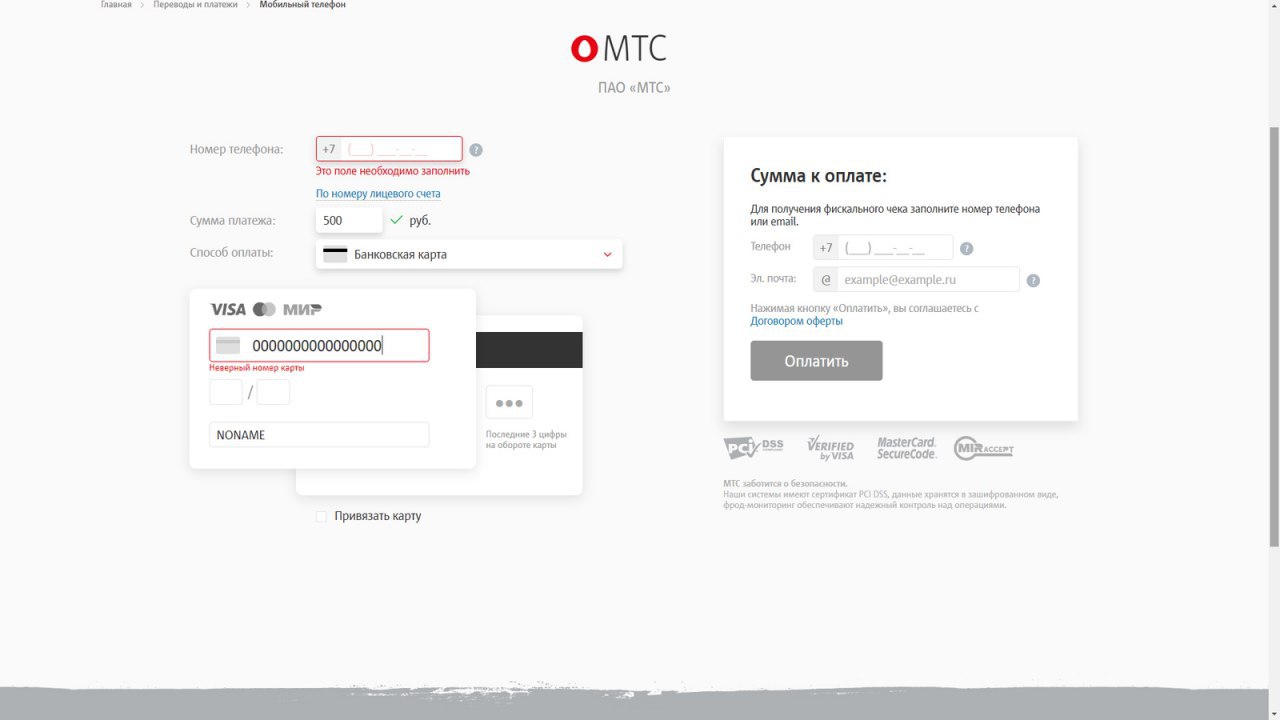Click the help icon next to receipt phone field

pos(966,249)
